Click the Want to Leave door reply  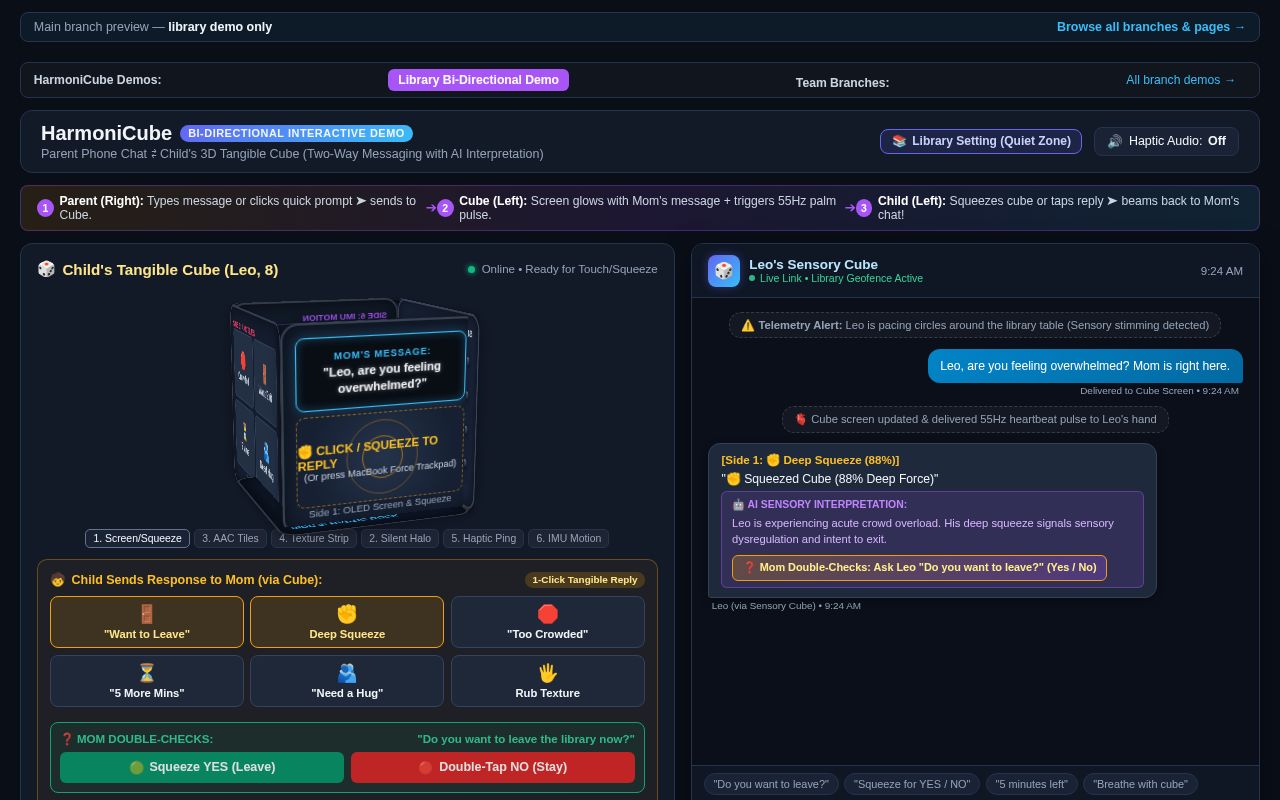[147, 622]
